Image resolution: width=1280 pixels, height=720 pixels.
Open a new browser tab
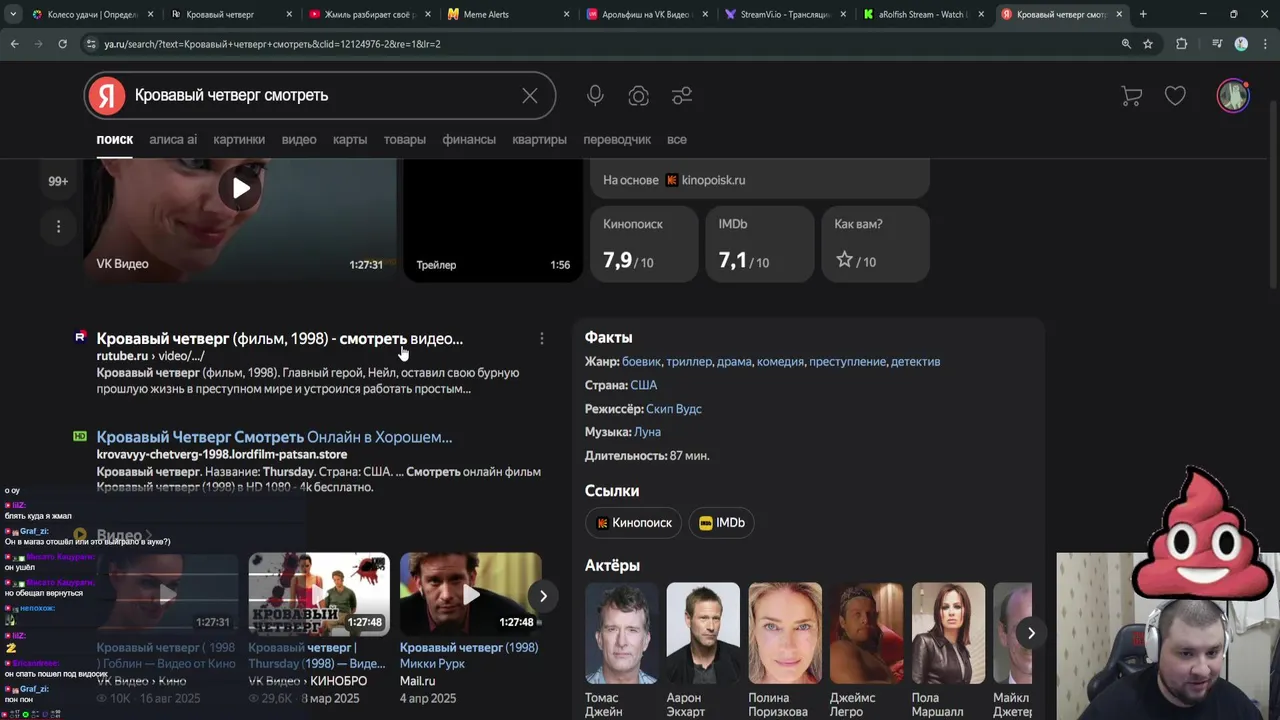click(1143, 14)
